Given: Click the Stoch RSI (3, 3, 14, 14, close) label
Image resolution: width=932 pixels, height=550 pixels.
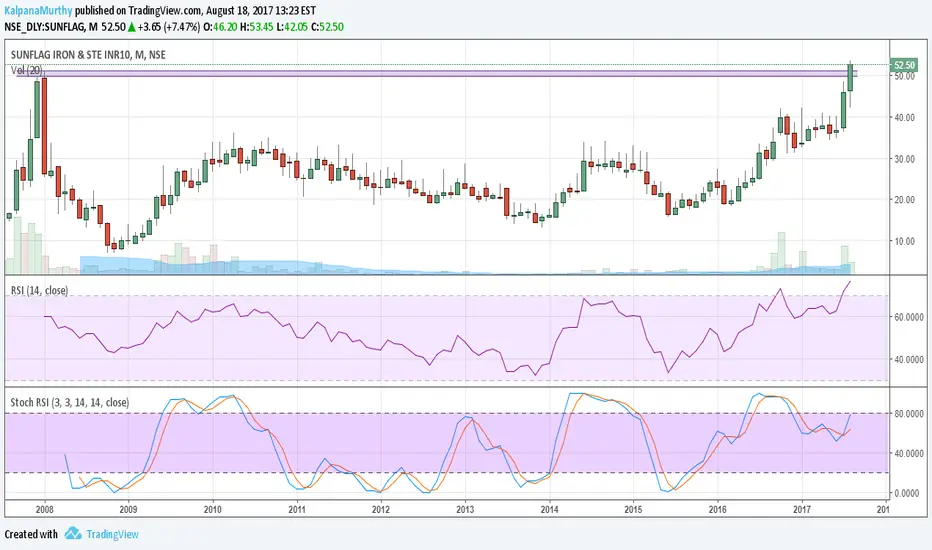Looking at the screenshot, I should click(70, 402).
